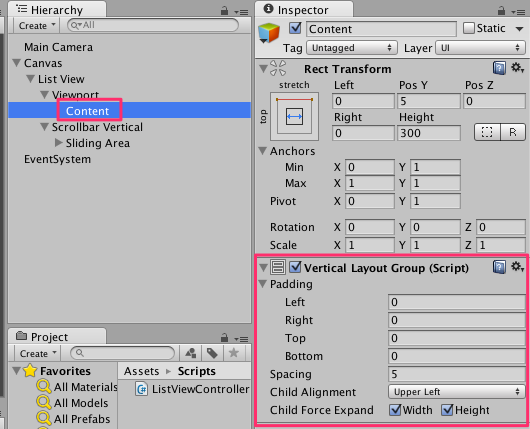Uncheck Child Force Expand Height
Screen dimensions: 530x429
click(x=447, y=410)
